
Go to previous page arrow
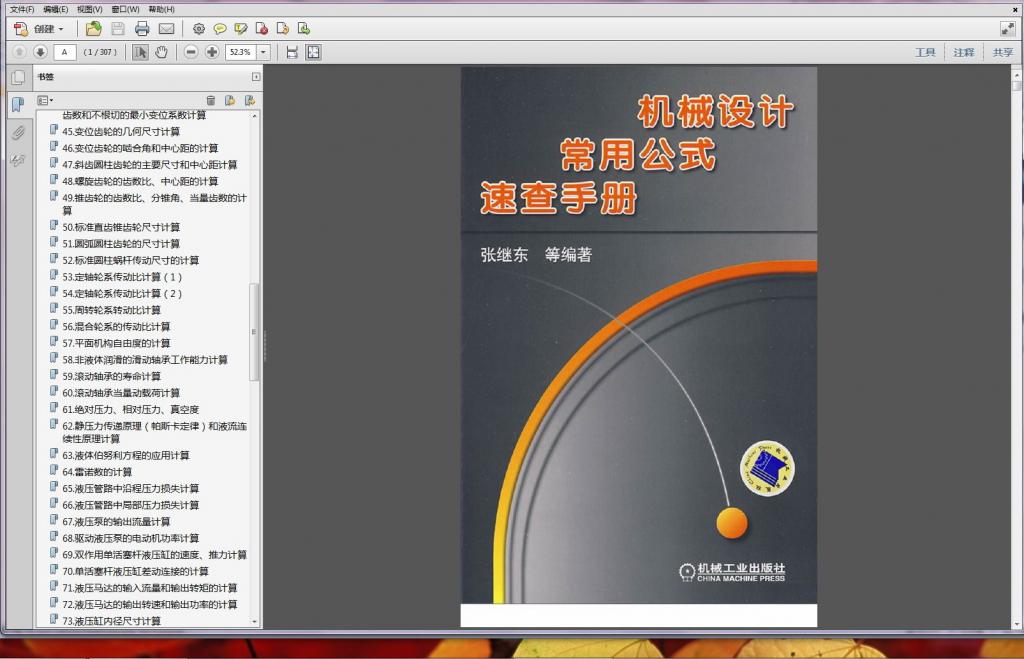20,52
